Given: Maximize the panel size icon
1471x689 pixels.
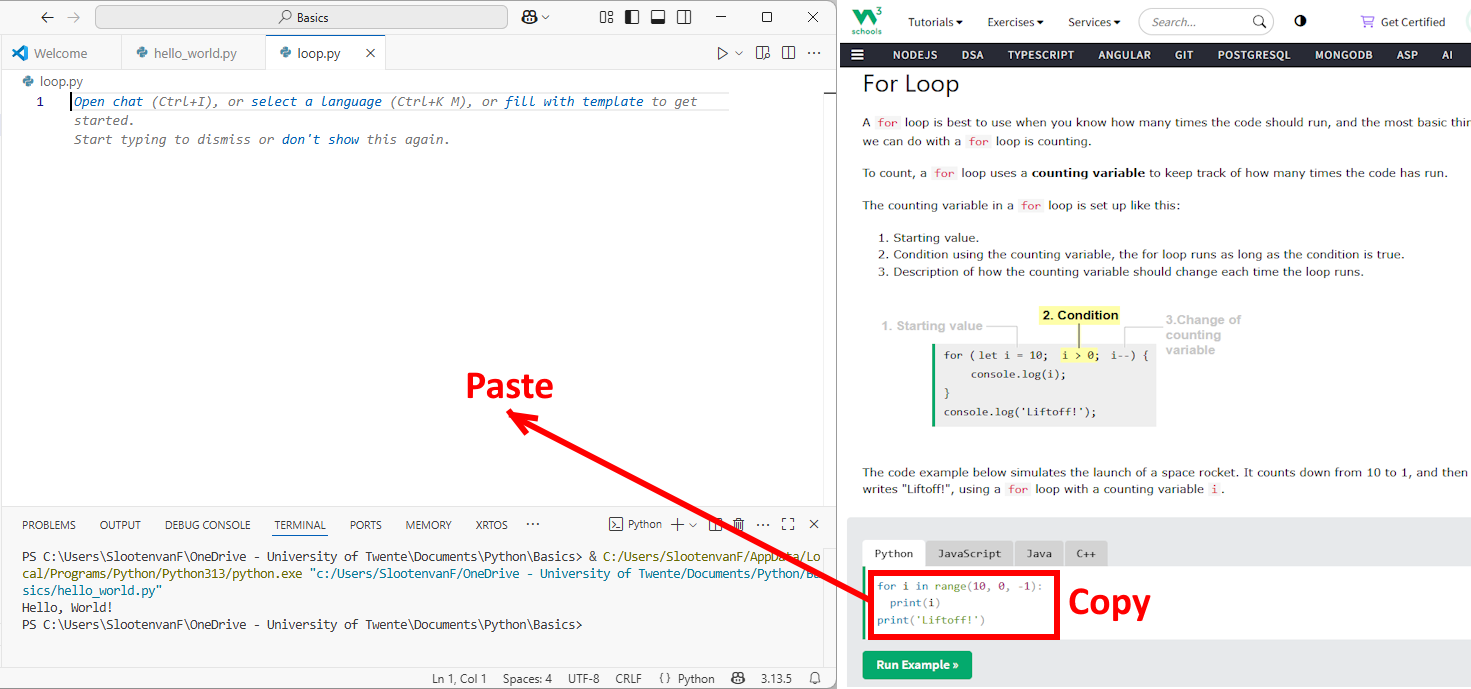Looking at the screenshot, I should 788,524.
